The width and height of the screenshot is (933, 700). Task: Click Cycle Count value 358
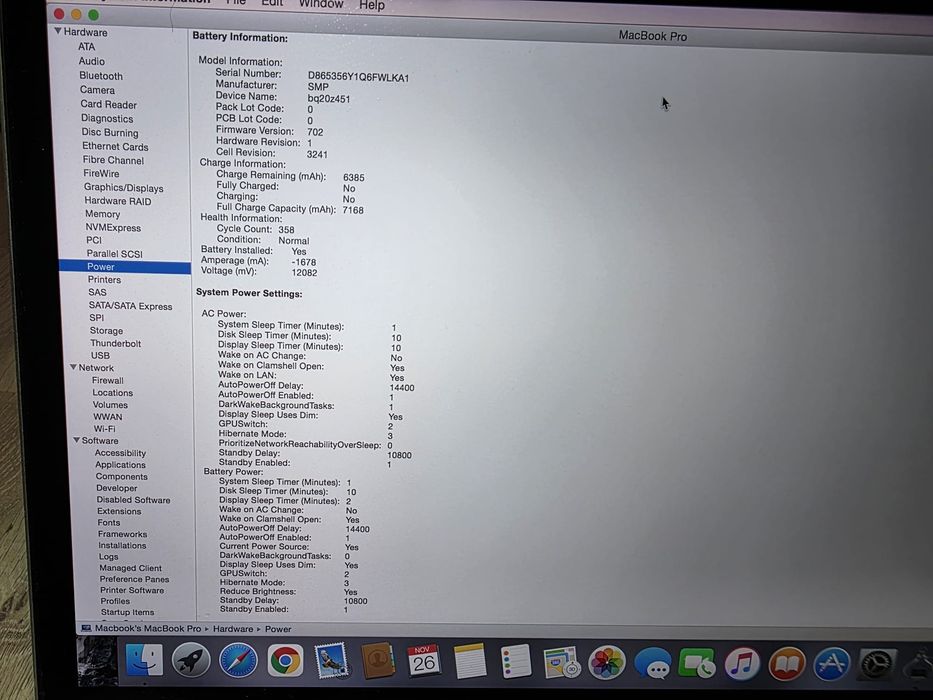pyautogui.click(x=286, y=229)
